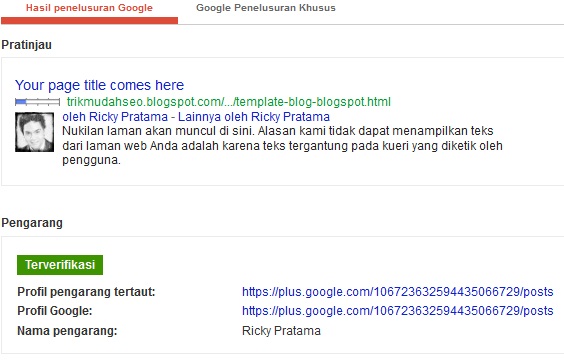Open author photo thumbnail of Ricky Pratama
The height and width of the screenshot is (362, 564).
(35, 132)
